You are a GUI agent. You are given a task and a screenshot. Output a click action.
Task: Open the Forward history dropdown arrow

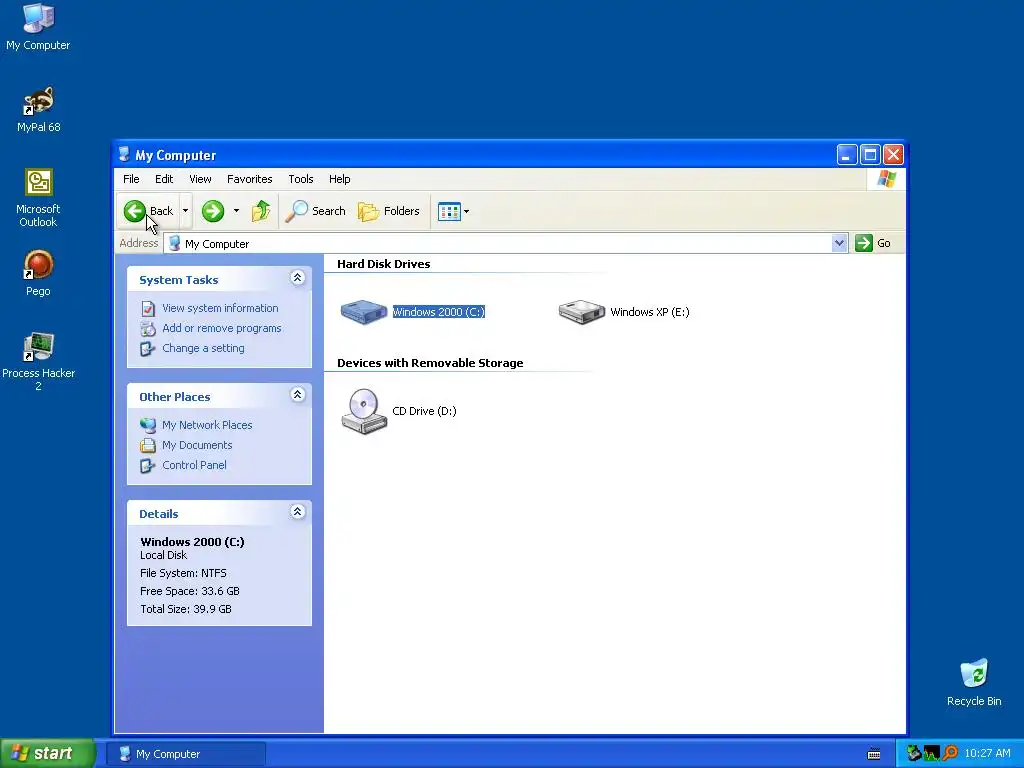pos(236,211)
